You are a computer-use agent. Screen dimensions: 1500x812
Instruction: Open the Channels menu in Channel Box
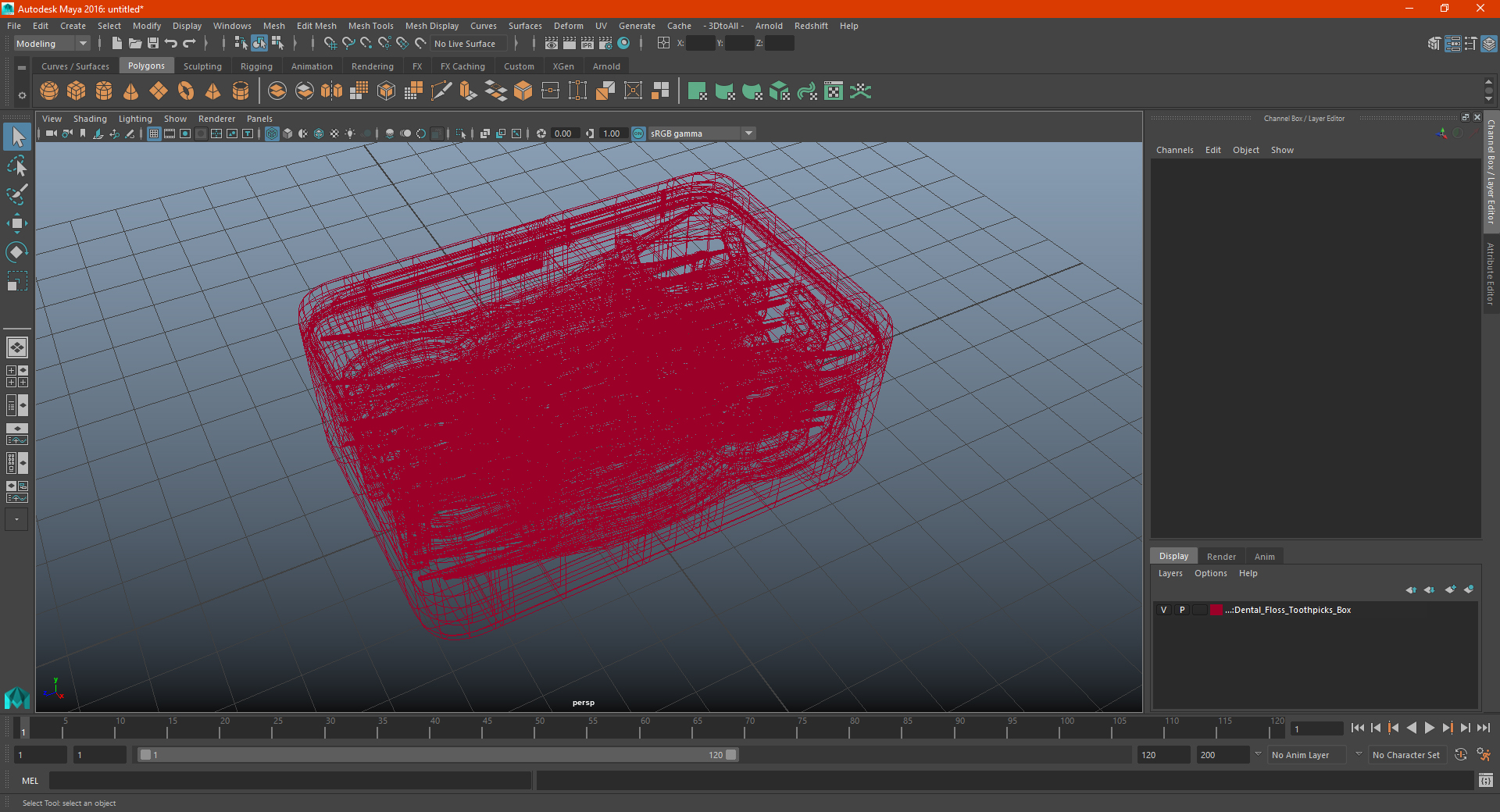[x=1174, y=150]
